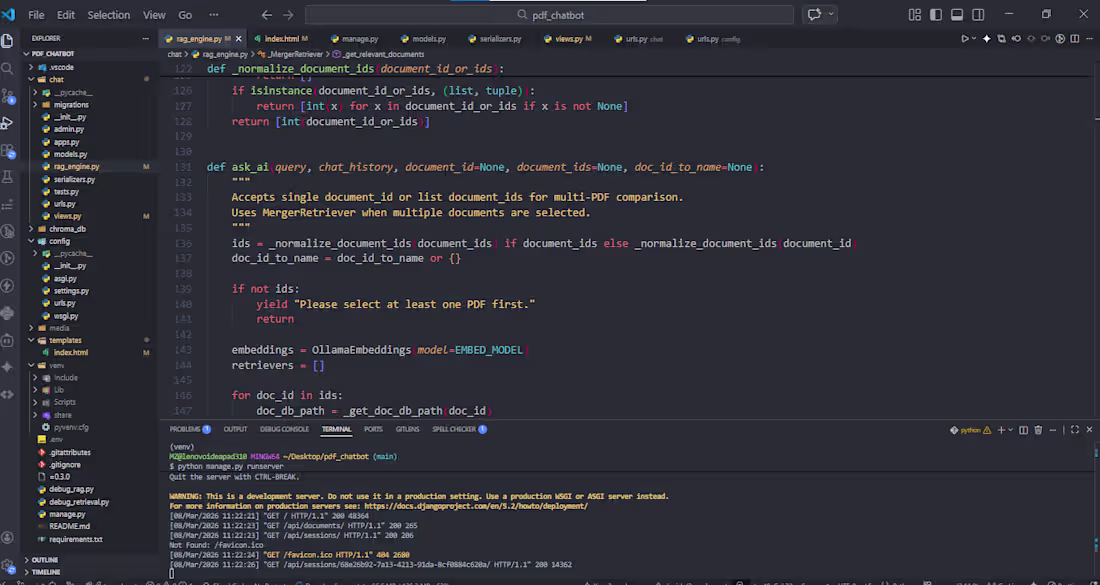Open the DEBUG CONSOLE panel tab
Viewport: 1100px width, 585px height.
point(284,429)
